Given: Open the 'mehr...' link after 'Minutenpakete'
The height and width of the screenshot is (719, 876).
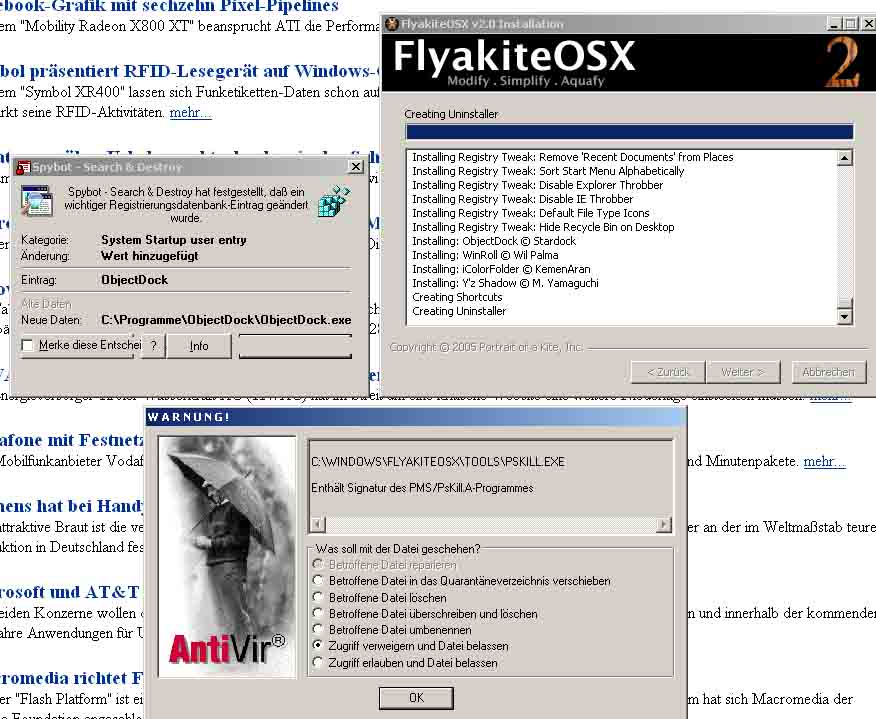Looking at the screenshot, I should coord(825,461).
